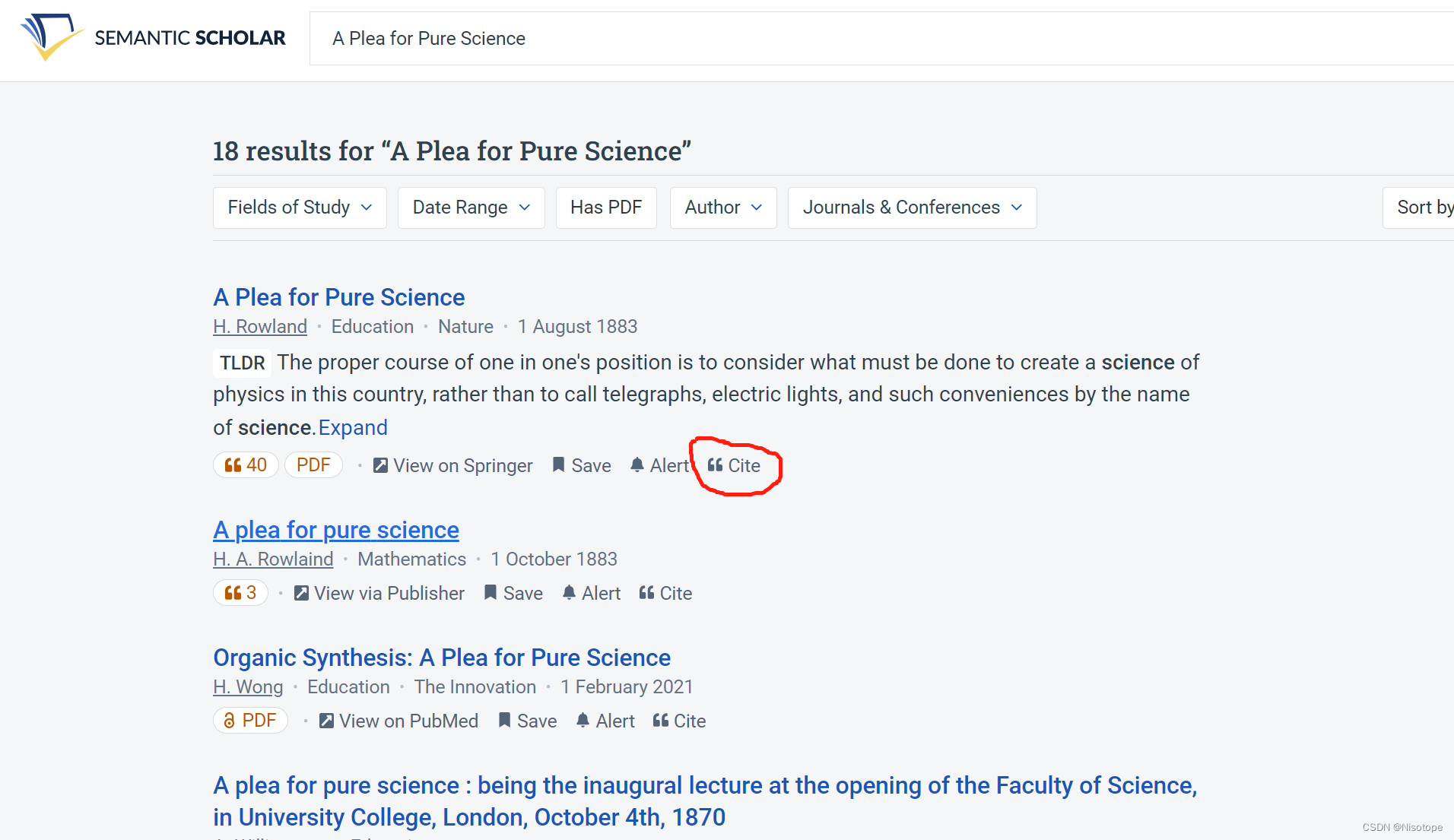Open the Sort by menu
Viewport: 1454px width, 840px height.
pyautogui.click(x=1422, y=208)
